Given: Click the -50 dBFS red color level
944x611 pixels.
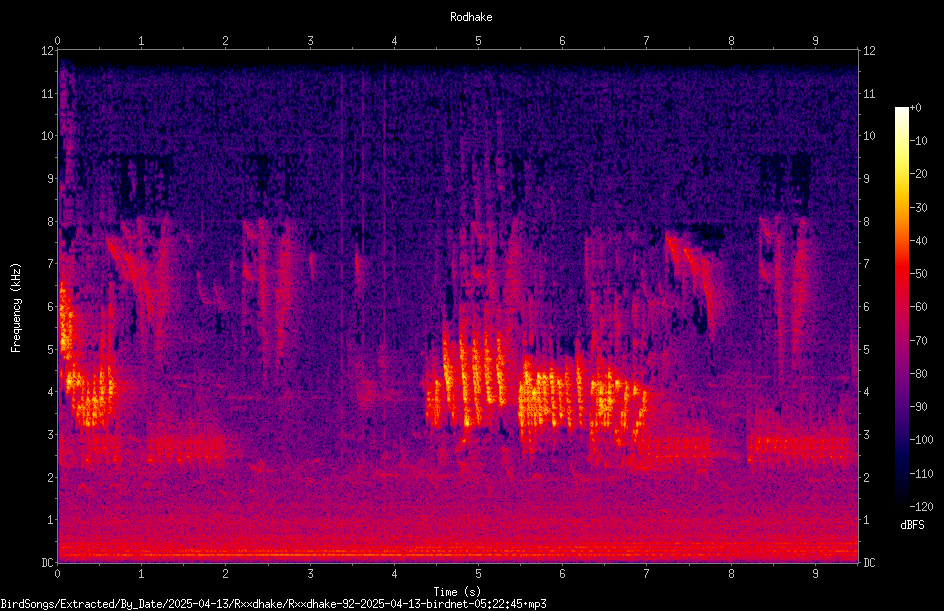Looking at the screenshot, I should (901, 273).
